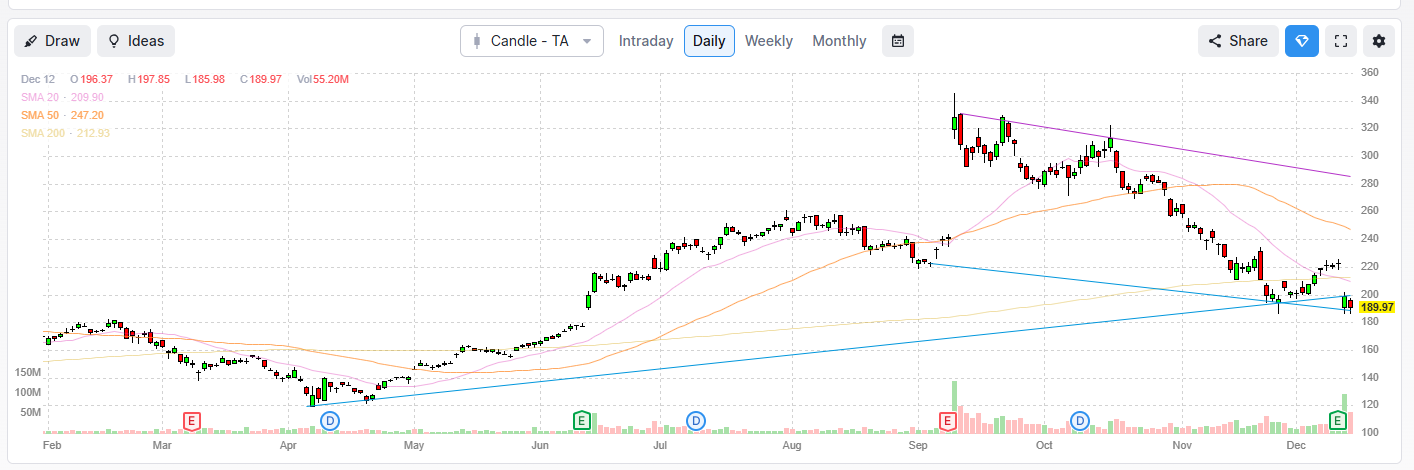Select the Daily timeframe
This screenshot has height=470, width=1414.
click(x=709, y=41)
